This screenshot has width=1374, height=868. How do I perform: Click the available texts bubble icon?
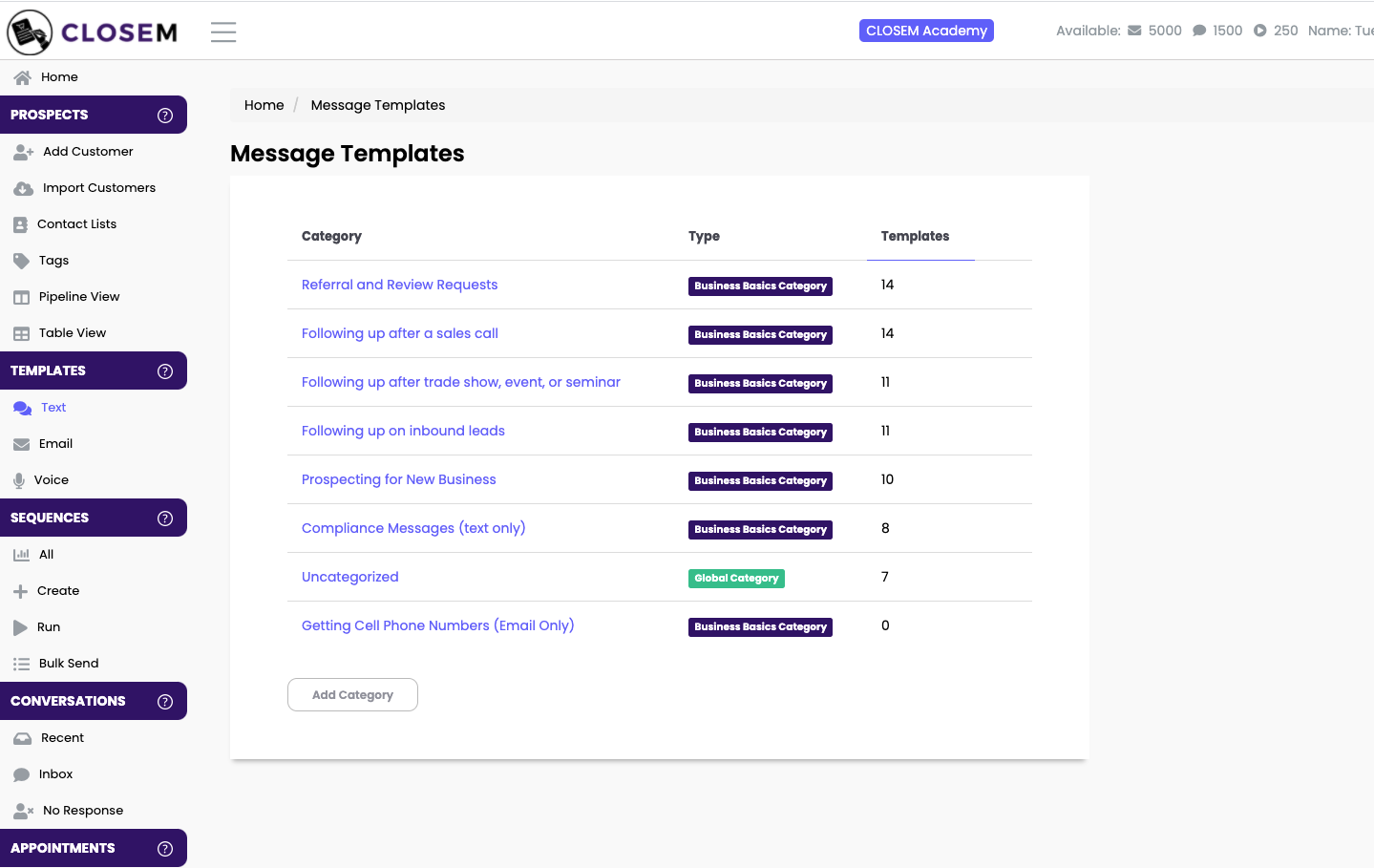1199,31
